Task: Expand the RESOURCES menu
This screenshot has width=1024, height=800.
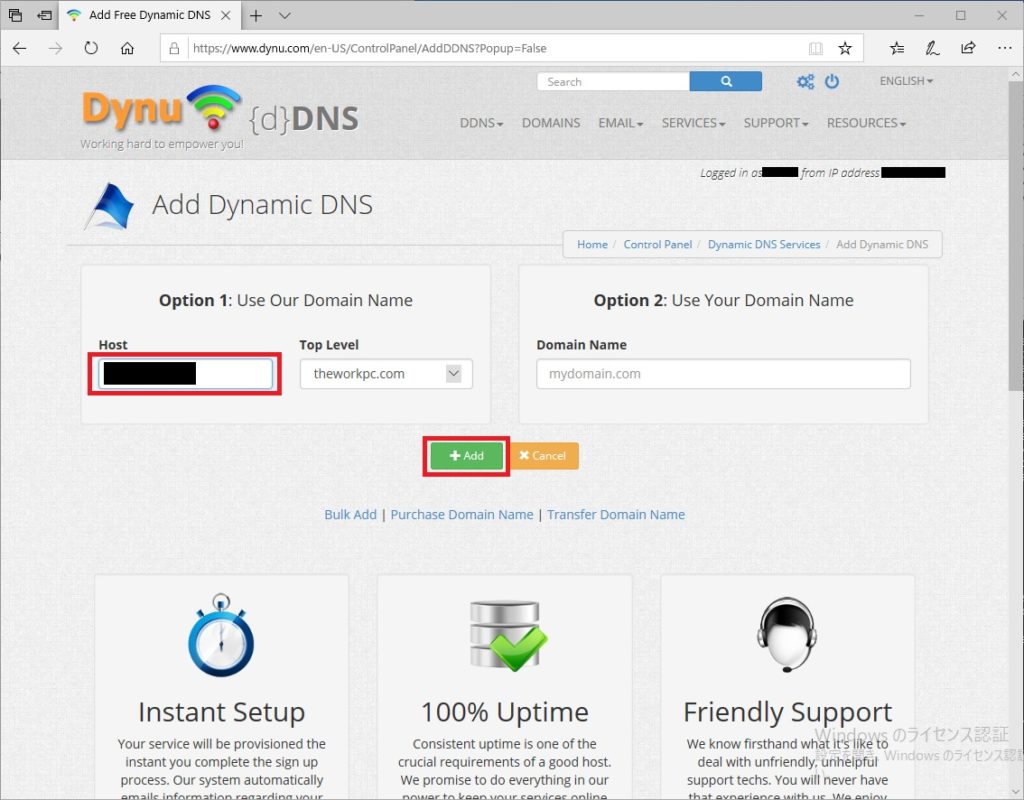Action: point(866,123)
